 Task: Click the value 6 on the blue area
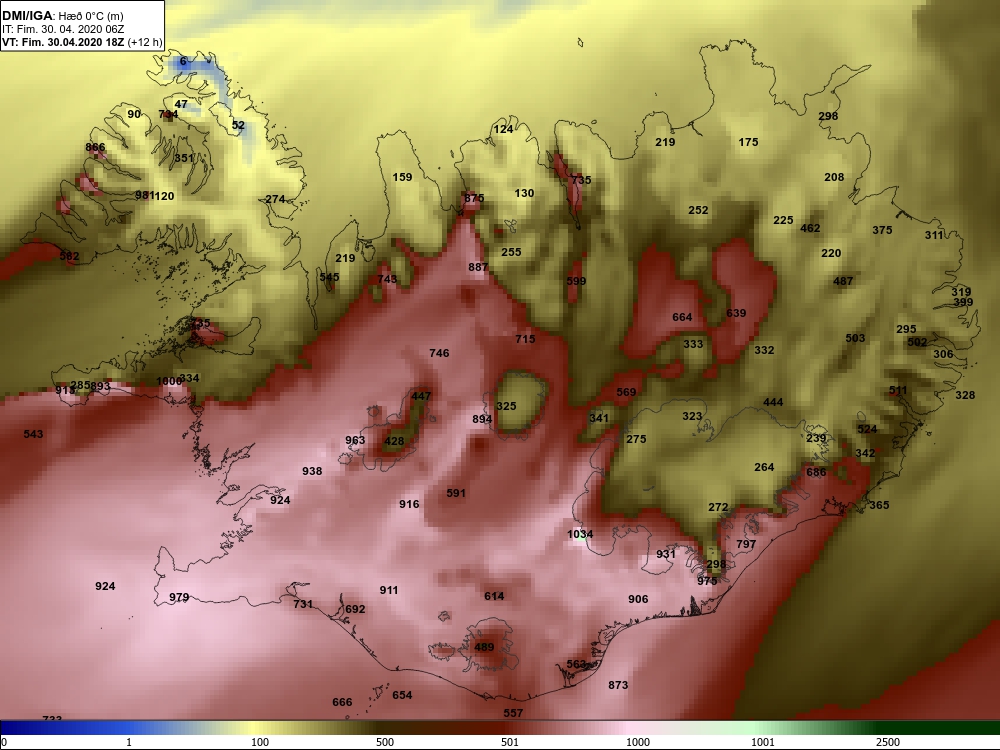tap(183, 61)
